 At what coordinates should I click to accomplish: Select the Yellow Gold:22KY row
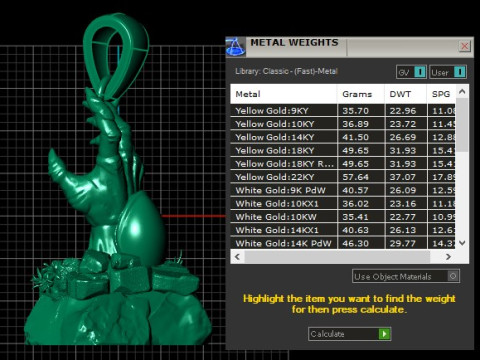[x=343, y=177]
